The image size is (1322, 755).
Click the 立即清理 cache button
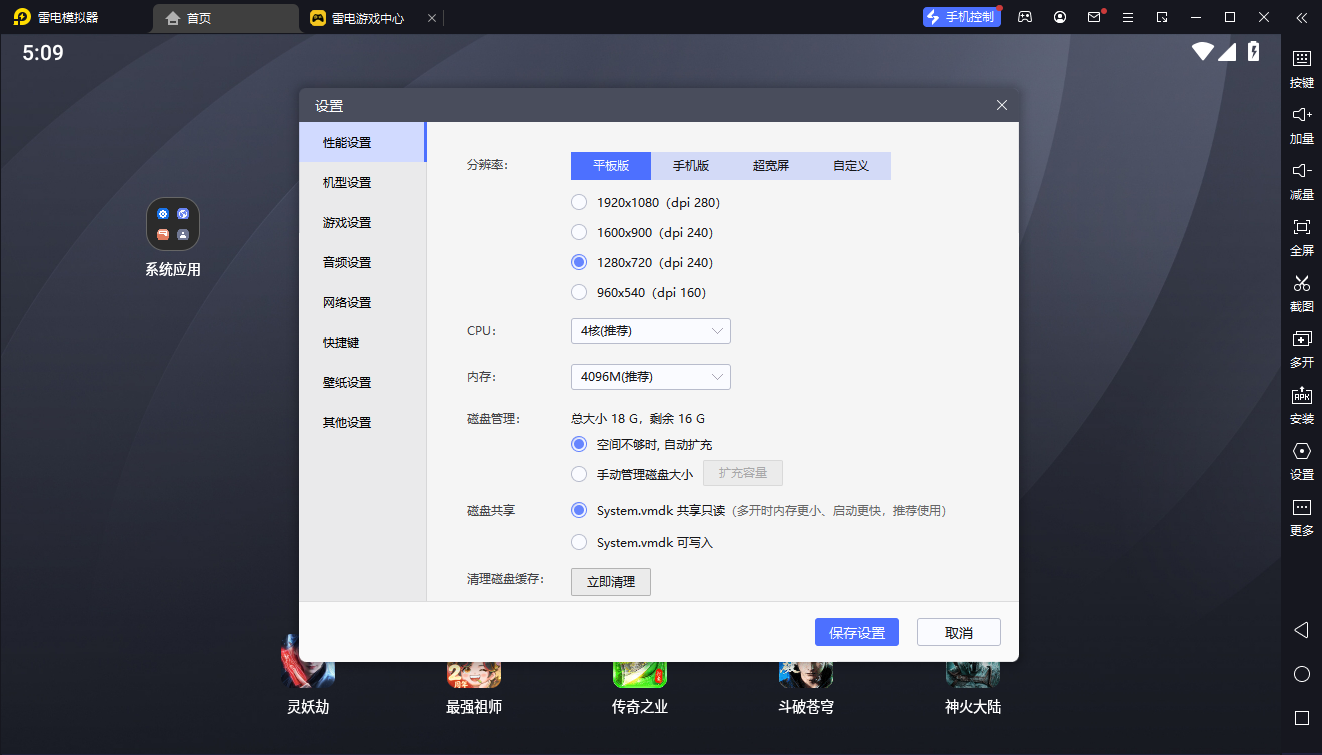point(610,582)
